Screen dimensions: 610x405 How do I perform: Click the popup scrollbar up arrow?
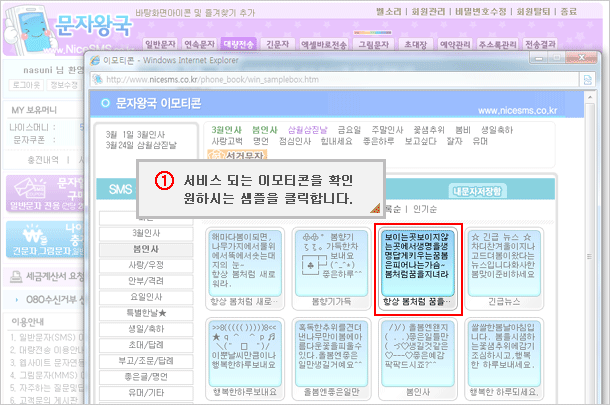tap(590, 97)
